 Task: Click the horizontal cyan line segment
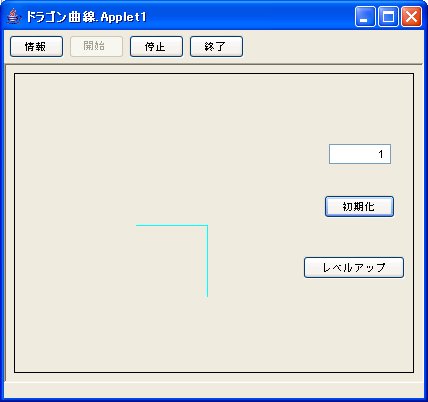(171, 226)
